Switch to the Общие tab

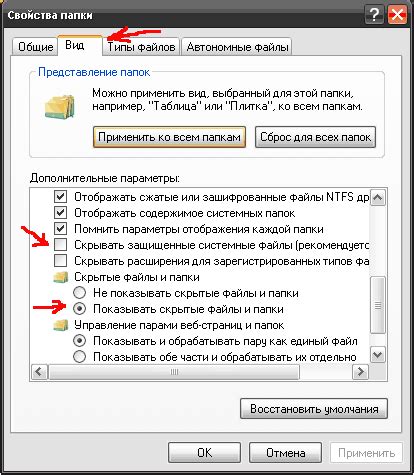(35, 47)
